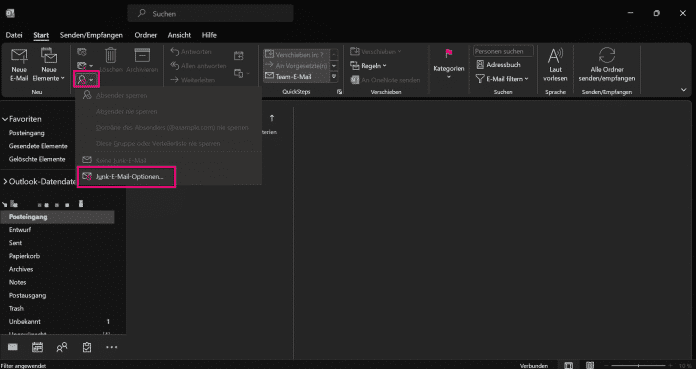This screenshot has width=696, height=369.
Task: Select Gesendete Elemente folder
Action: pyautogui.click(x=38, y=146)
